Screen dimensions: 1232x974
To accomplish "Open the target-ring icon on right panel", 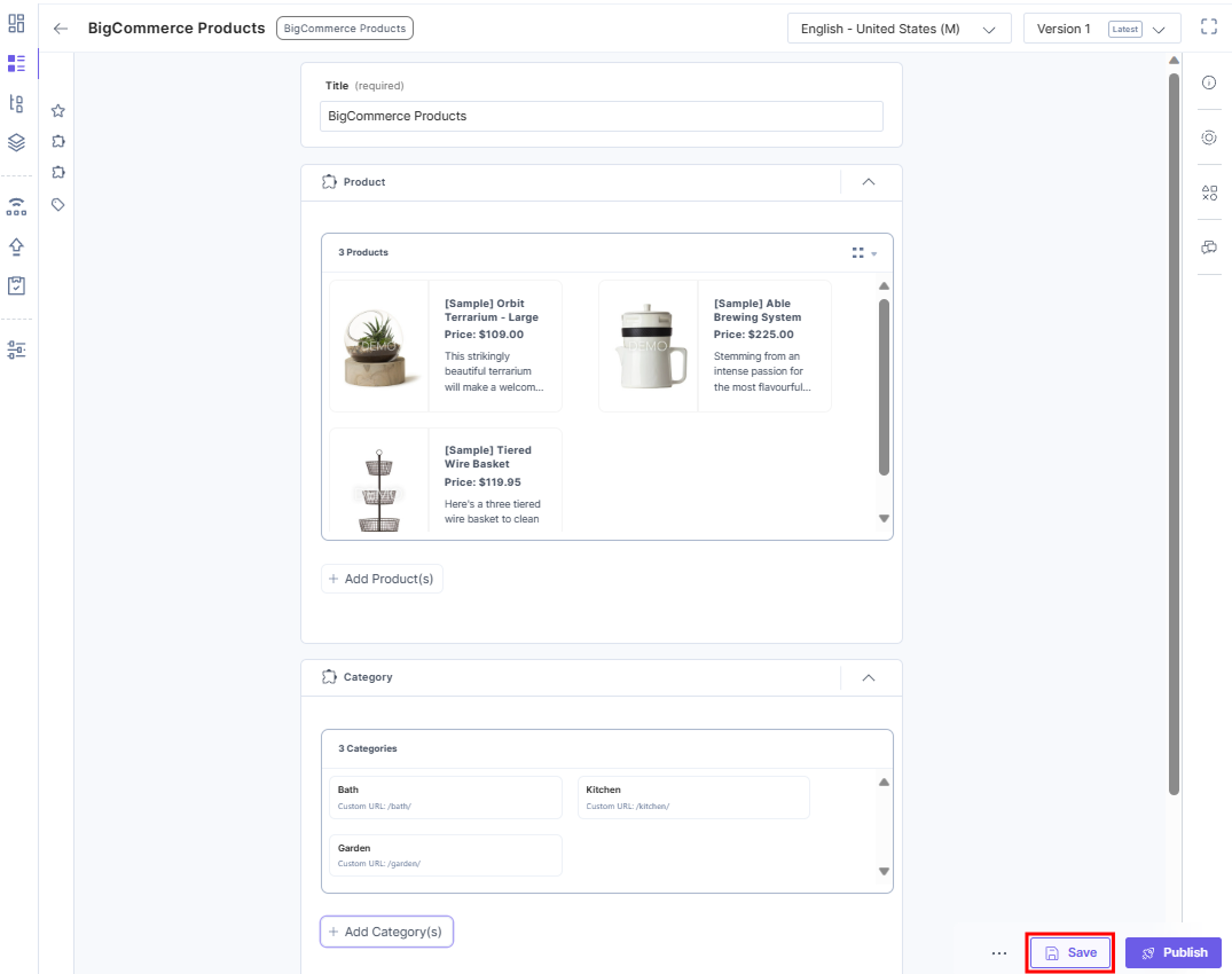I will (1209, 137).
